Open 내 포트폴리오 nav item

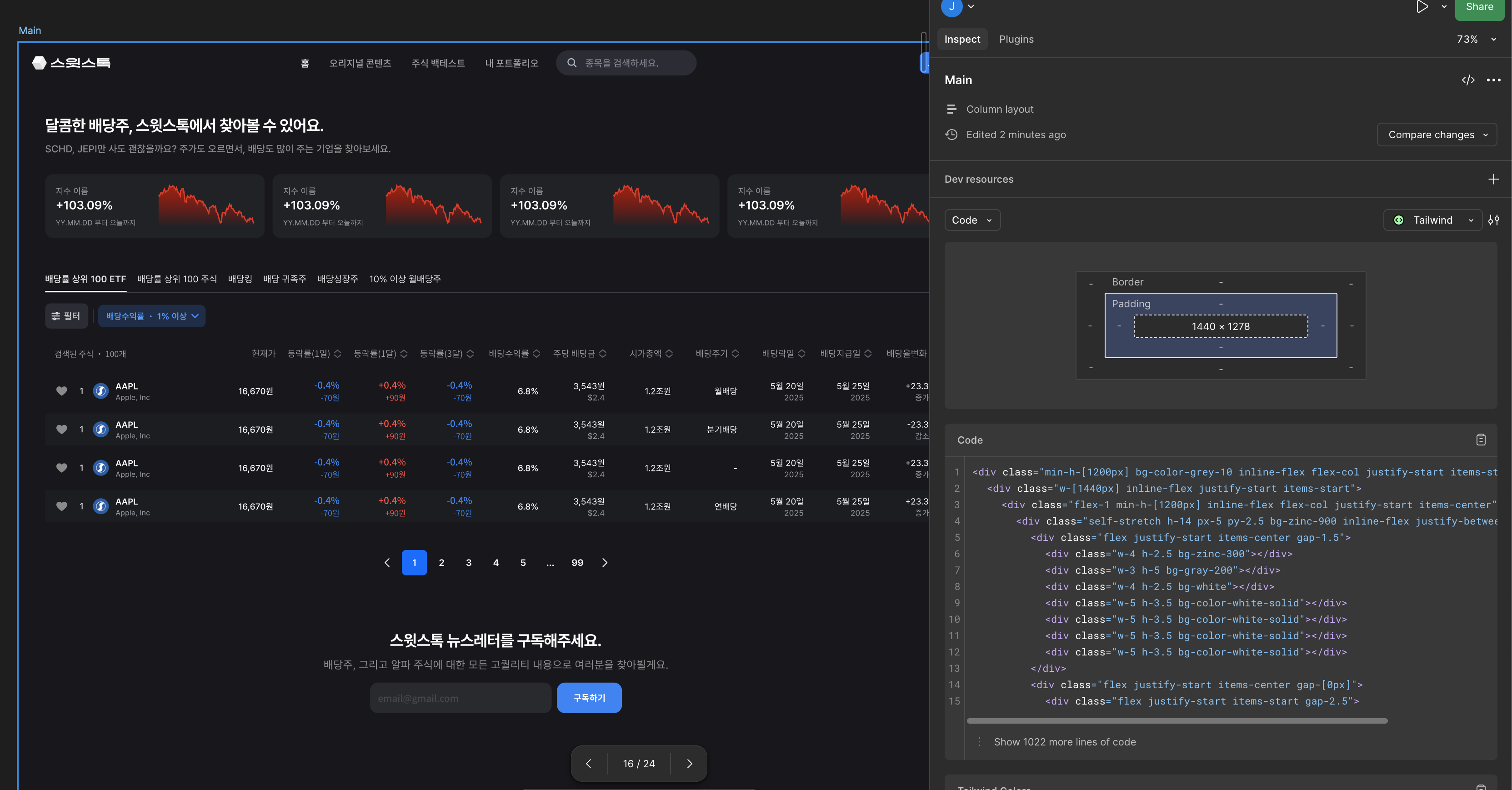click(x=512, y=63)
